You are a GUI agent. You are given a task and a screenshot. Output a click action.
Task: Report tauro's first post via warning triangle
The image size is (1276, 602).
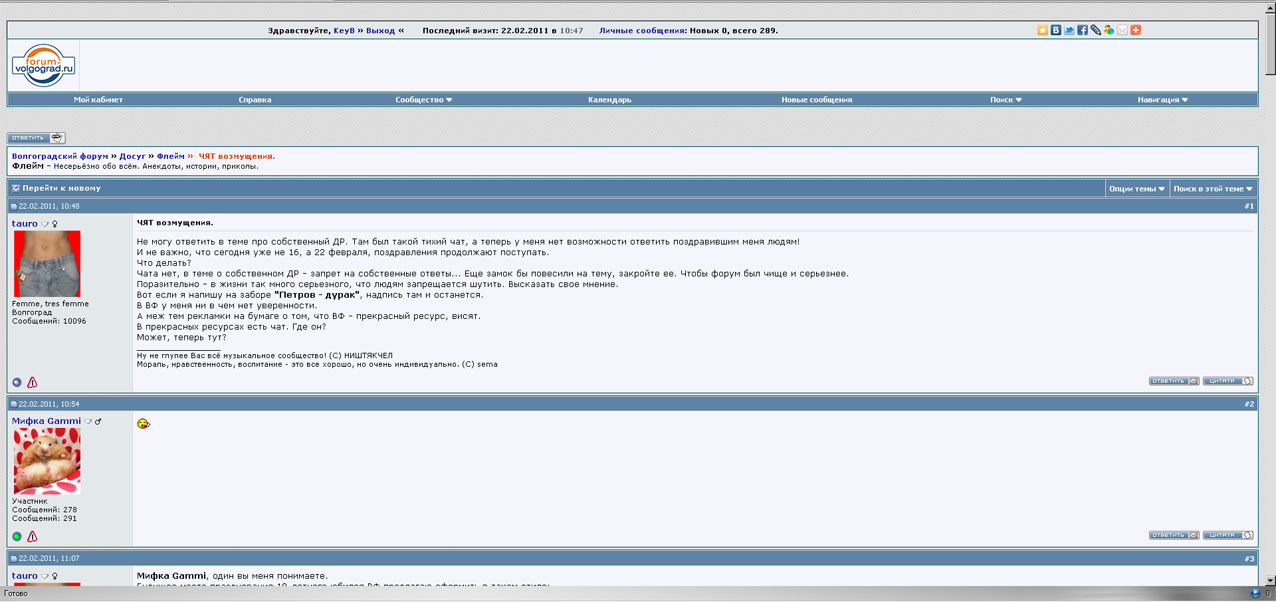(x=32, y=382)
